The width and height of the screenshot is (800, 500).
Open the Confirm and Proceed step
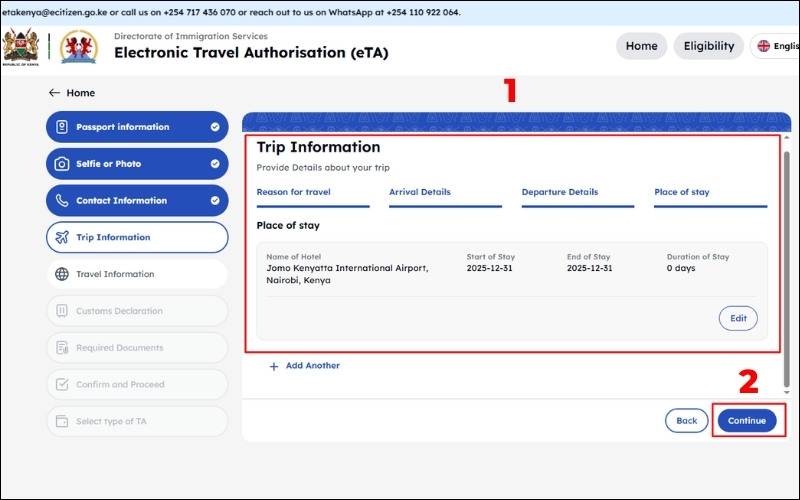(x=137, y=384)
